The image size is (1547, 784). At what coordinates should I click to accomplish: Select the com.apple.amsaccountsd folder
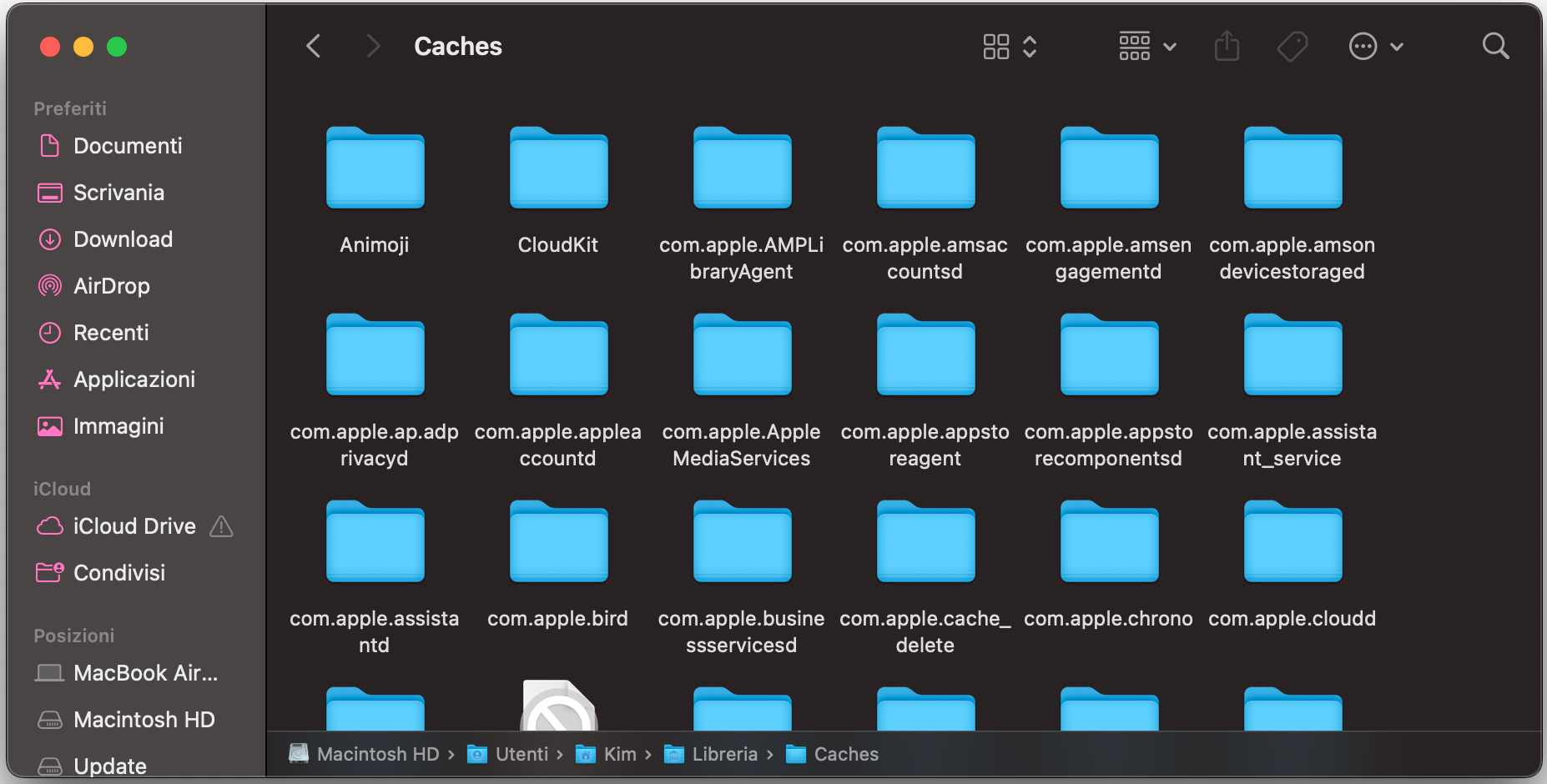[925, 168]
